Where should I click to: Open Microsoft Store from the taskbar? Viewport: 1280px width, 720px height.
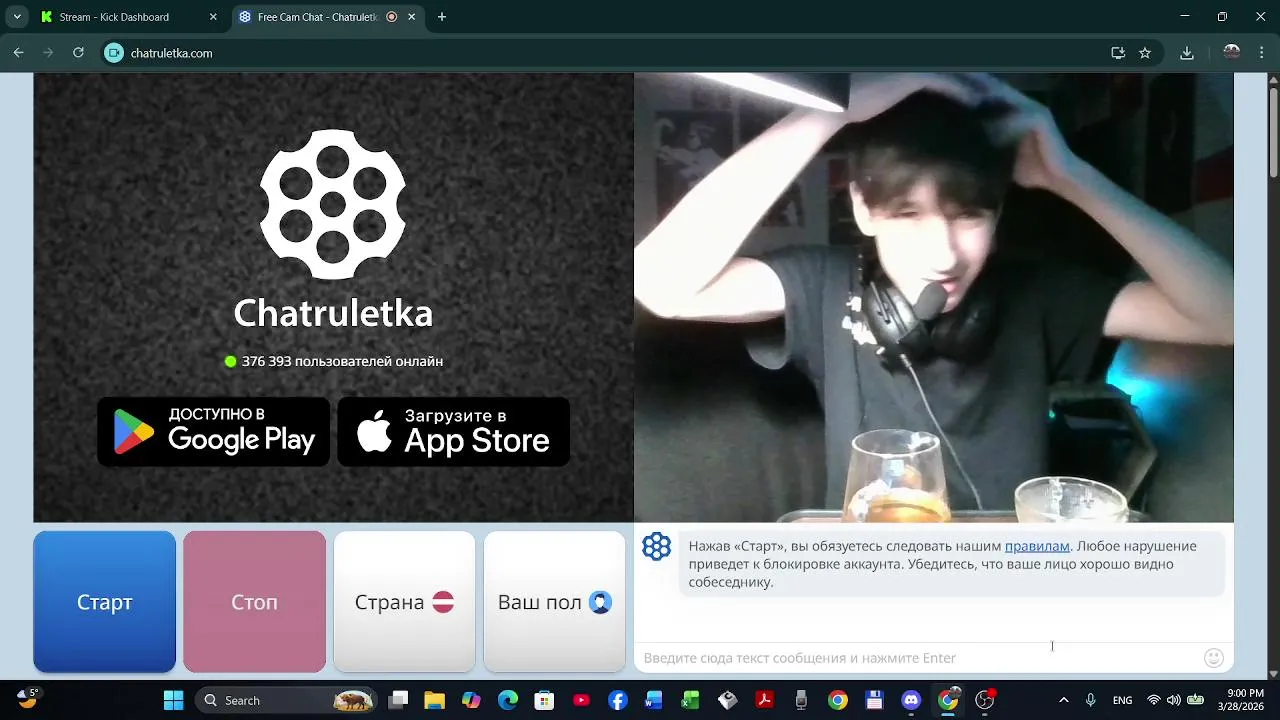click(x=544, y=700)
